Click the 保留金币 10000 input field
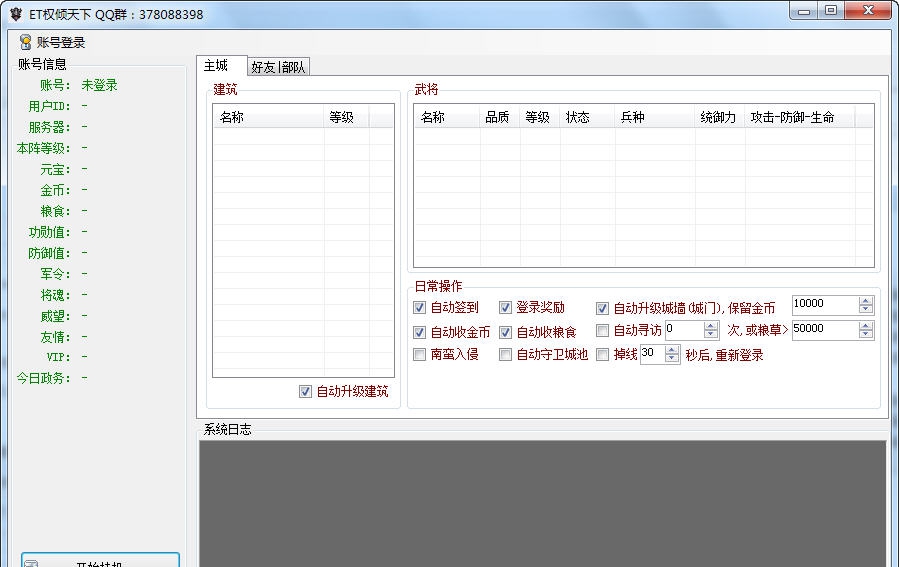This screenshot has width=899, height=567. [825, 304]
